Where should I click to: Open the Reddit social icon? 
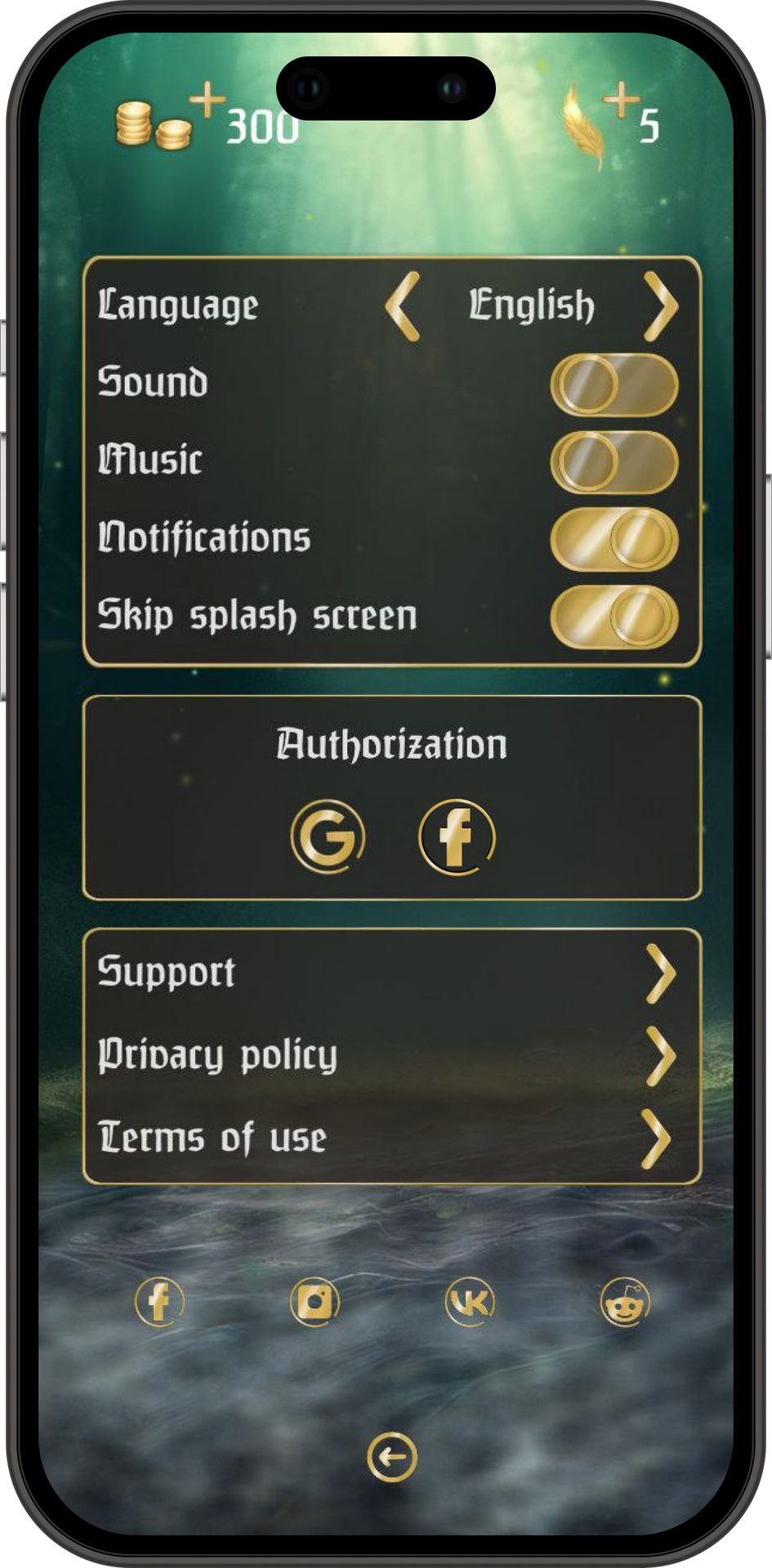coord(625,1301)
